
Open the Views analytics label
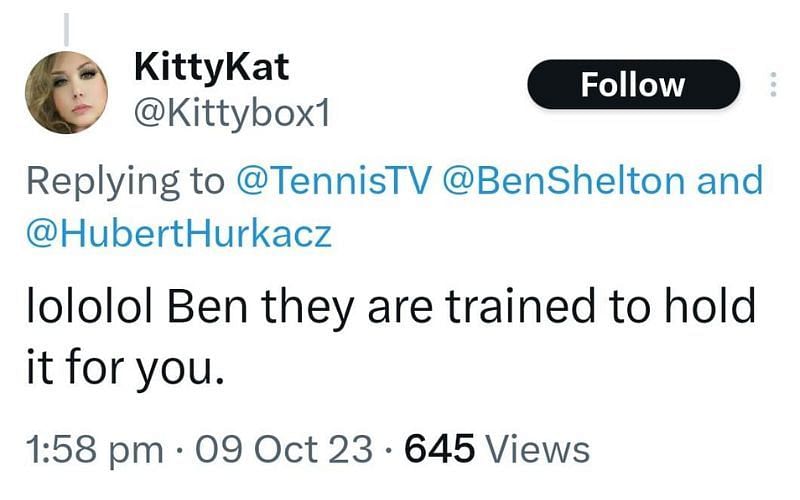[x=537, y=449]
